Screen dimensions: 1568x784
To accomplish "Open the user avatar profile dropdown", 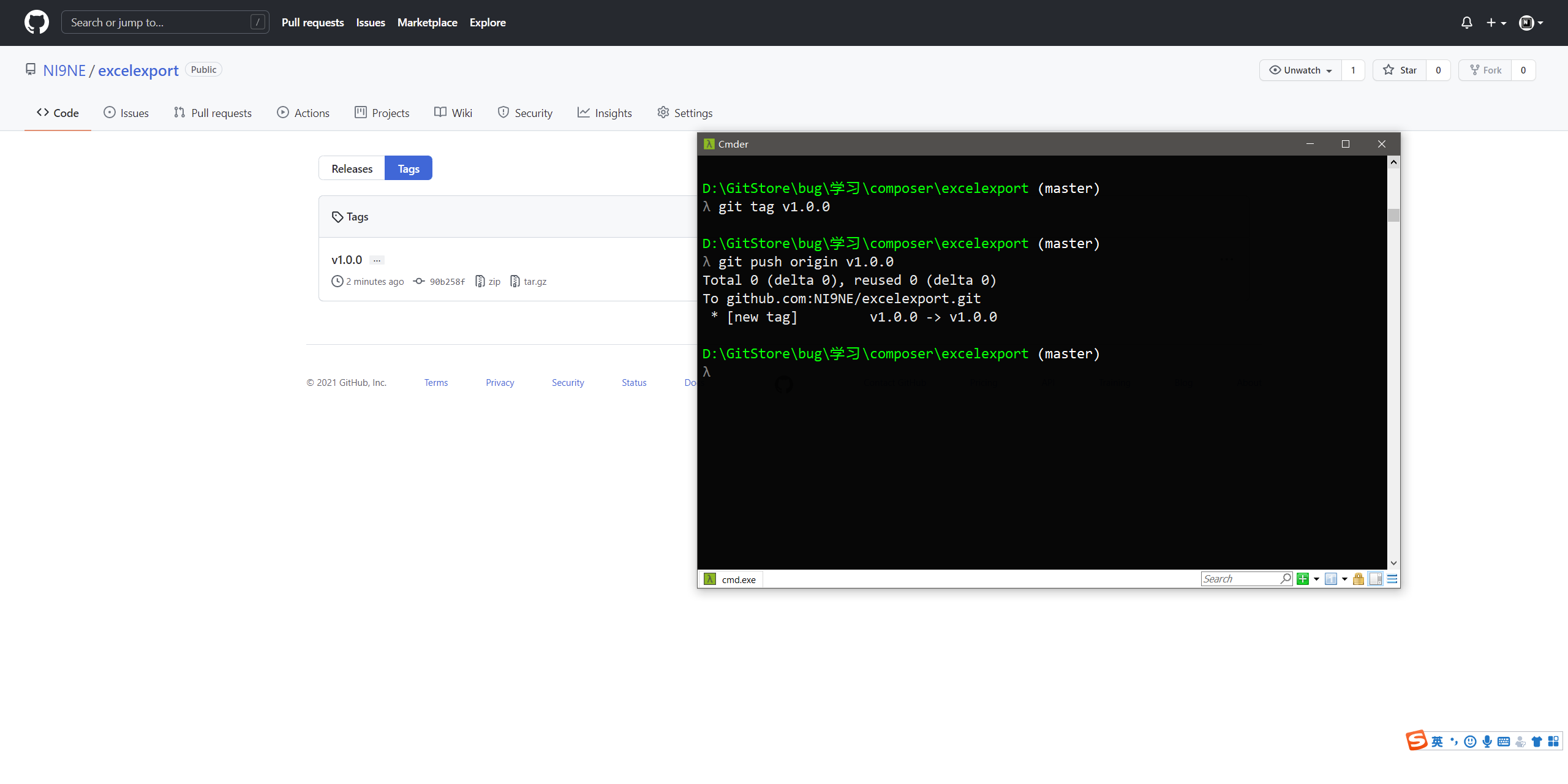I will pyautogui.click(x=1531, y=23).
